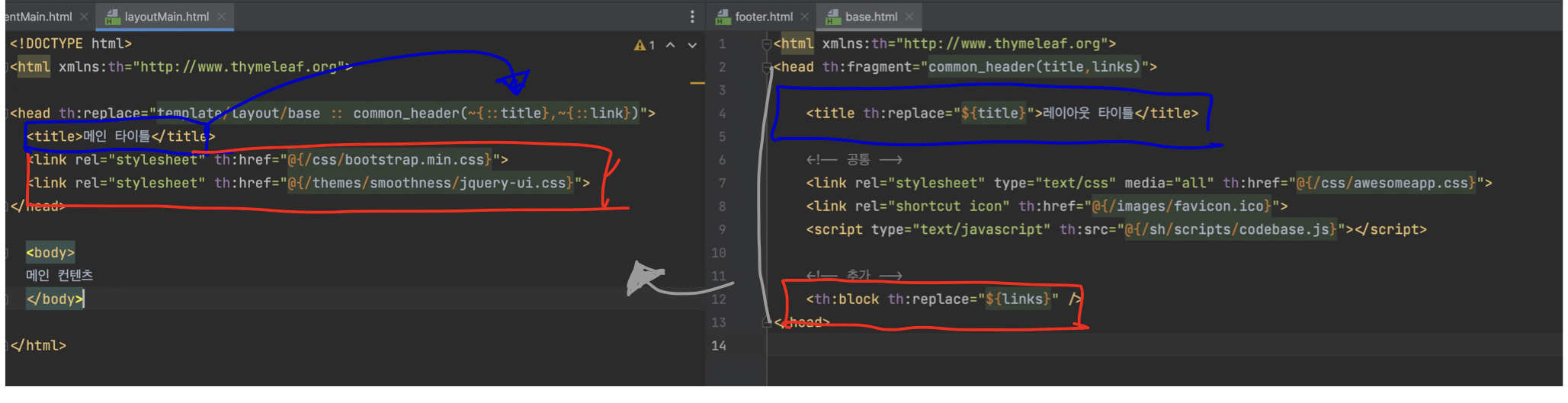Click the 공통 comment line in base.html
The image size is (1568, 403).
tap(854, 159)
